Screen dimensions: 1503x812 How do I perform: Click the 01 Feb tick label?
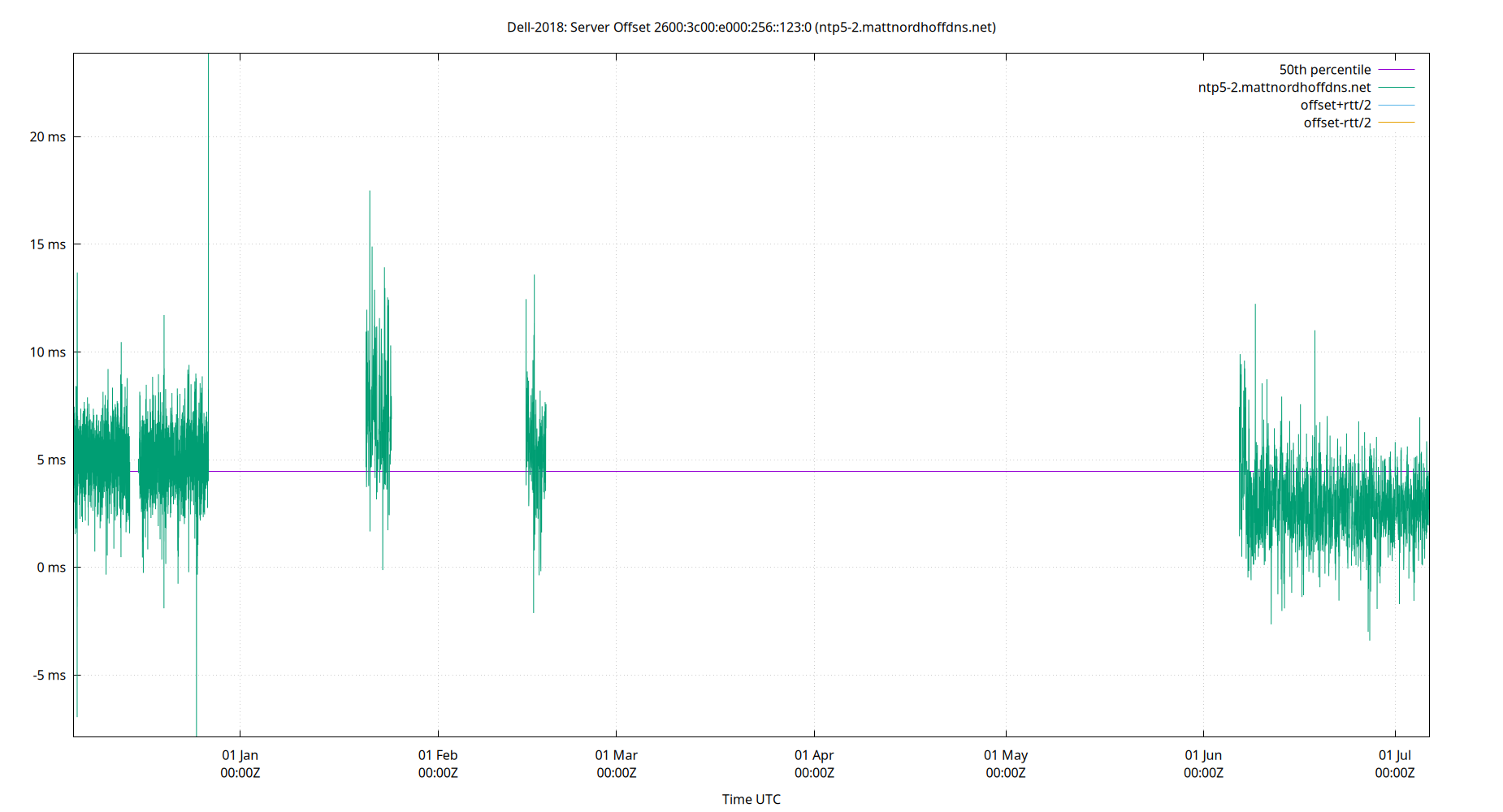coord(437,755)
